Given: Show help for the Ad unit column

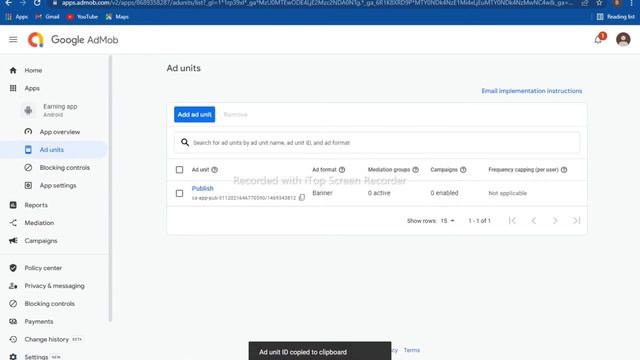Looking at the screenshot, I should [x=215, y=170].
